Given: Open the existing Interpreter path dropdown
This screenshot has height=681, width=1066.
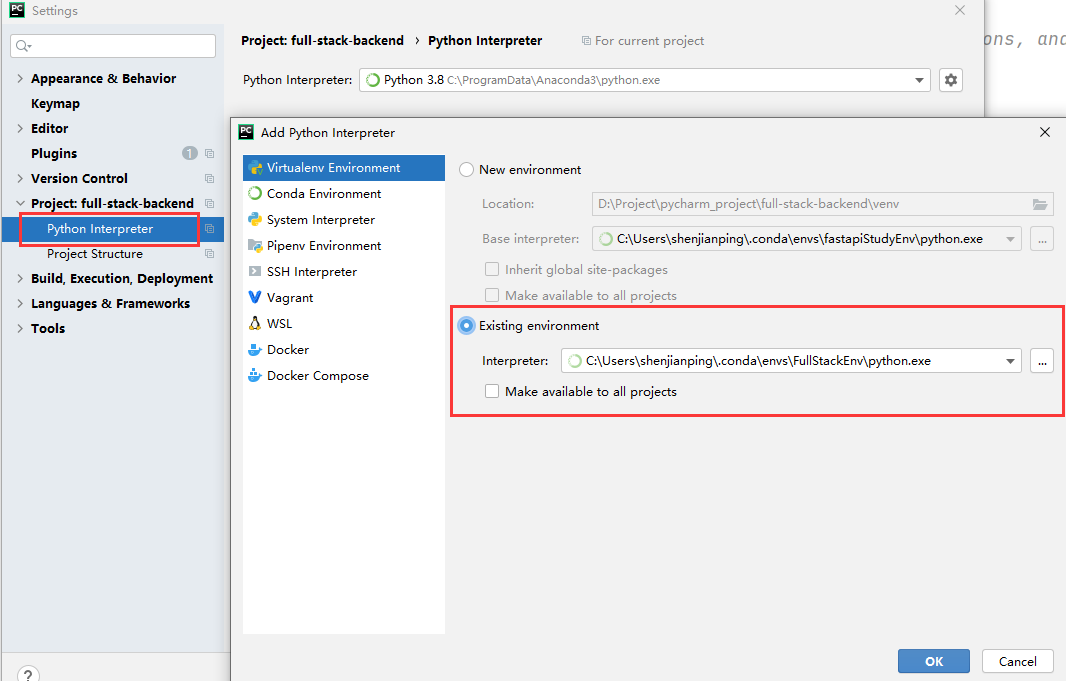Looking at the screenshot, I should coord(1010,361).
